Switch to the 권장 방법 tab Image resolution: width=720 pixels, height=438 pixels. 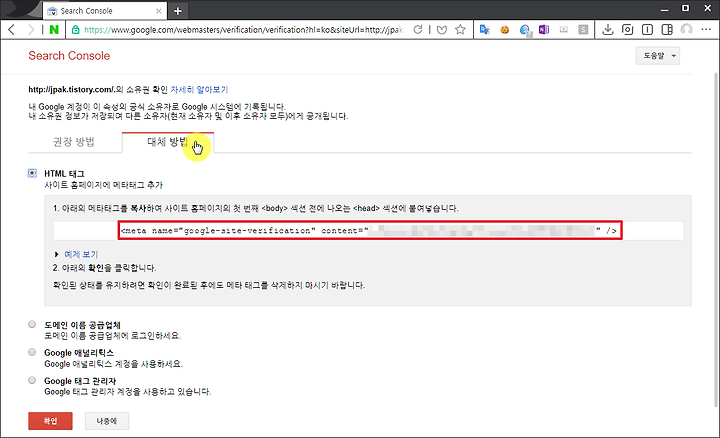(x=74, y=142)
